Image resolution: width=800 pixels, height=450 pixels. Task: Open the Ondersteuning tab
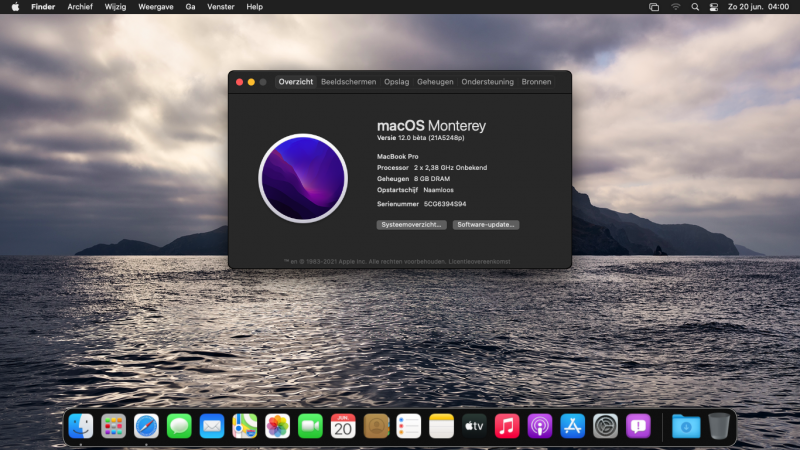point(487,82)
